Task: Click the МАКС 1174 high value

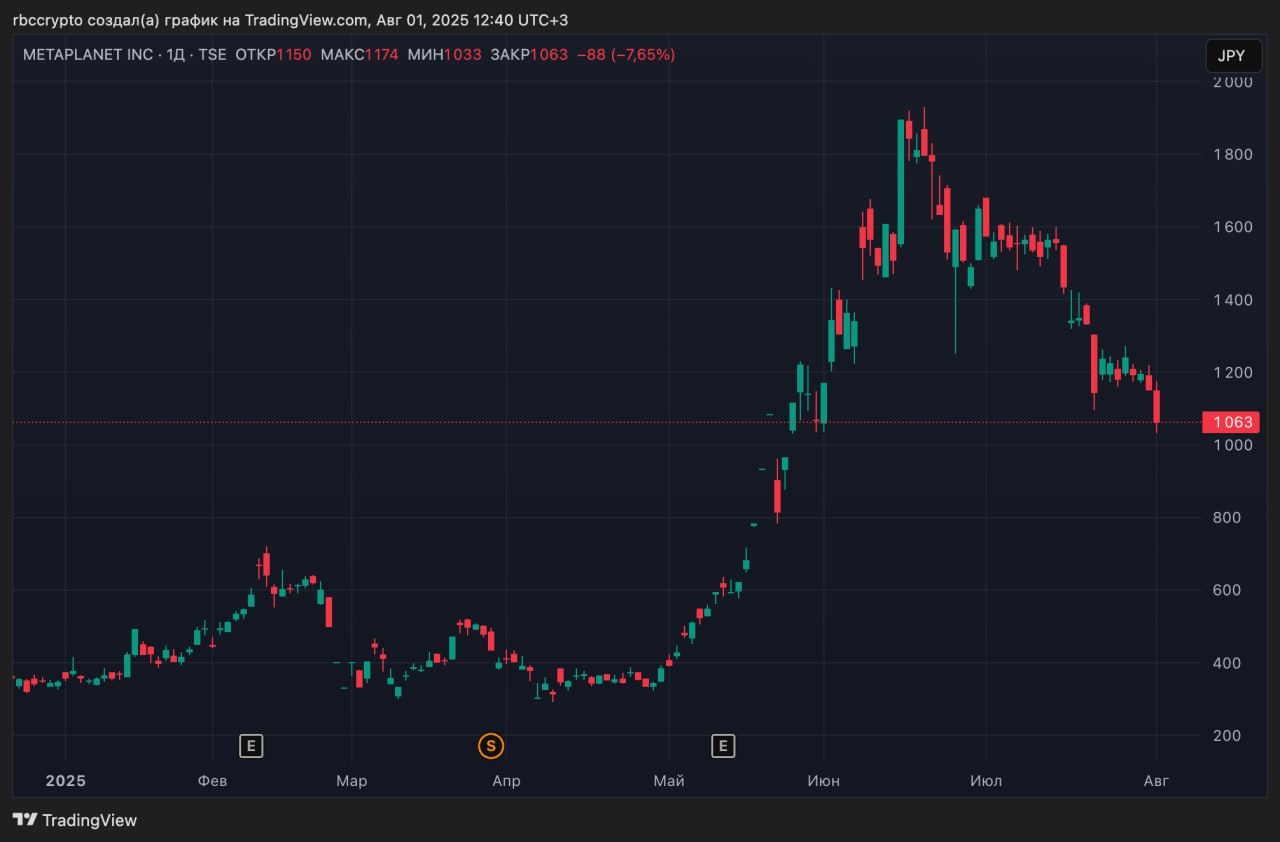Action: 359,55
